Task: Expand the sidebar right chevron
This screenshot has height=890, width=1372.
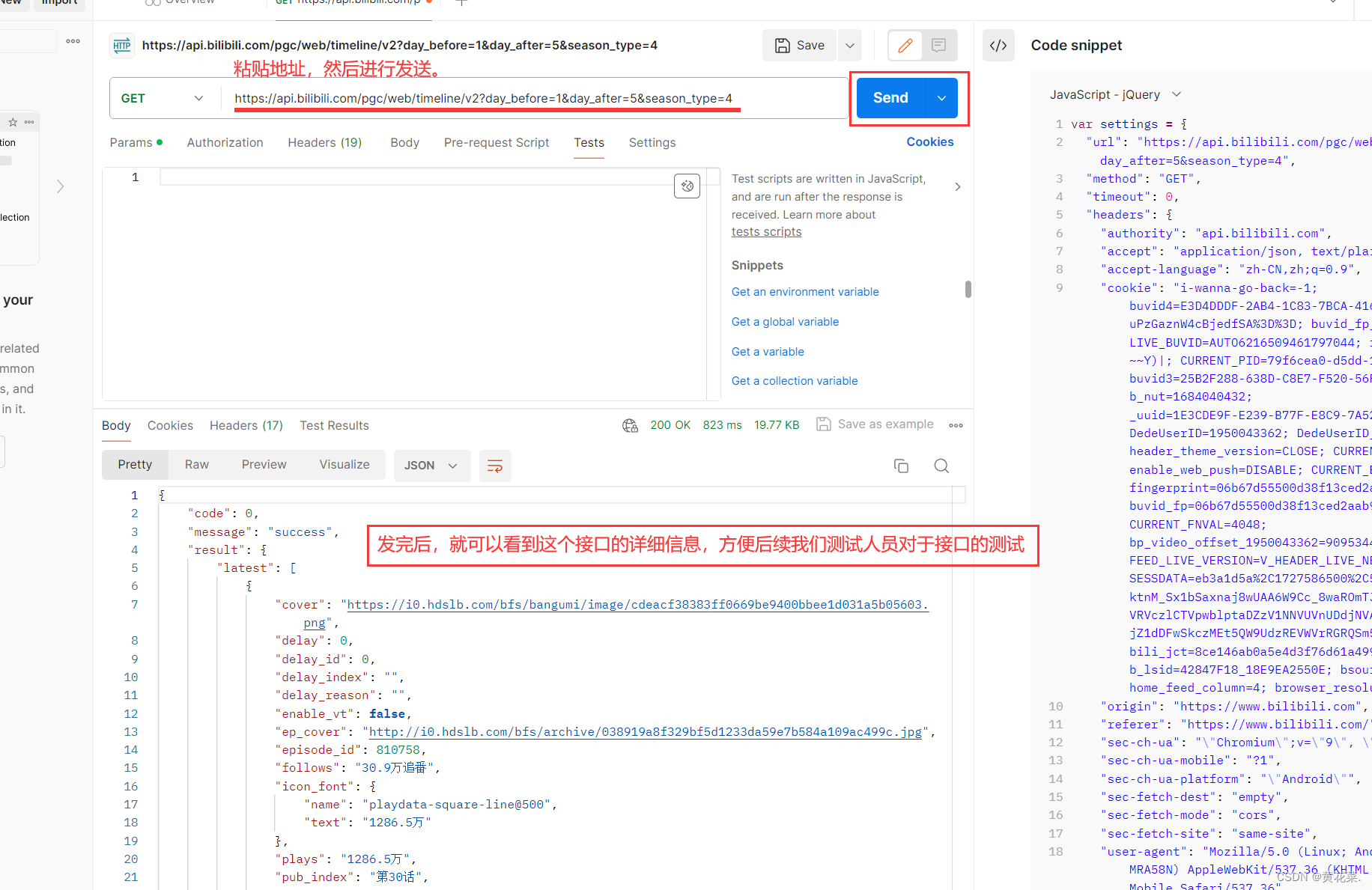Action: point(61,186)
